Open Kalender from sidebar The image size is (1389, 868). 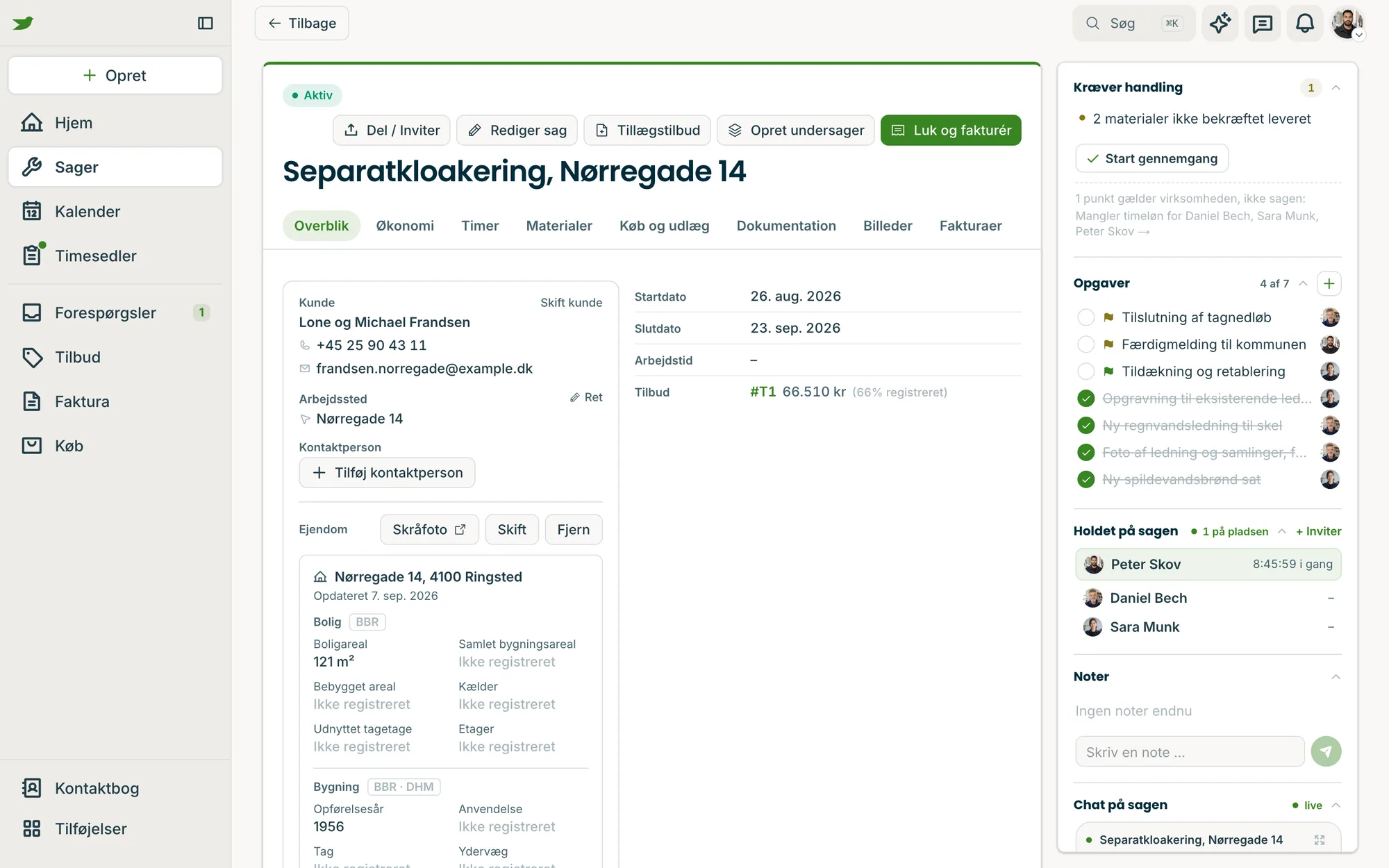[115, 211]
